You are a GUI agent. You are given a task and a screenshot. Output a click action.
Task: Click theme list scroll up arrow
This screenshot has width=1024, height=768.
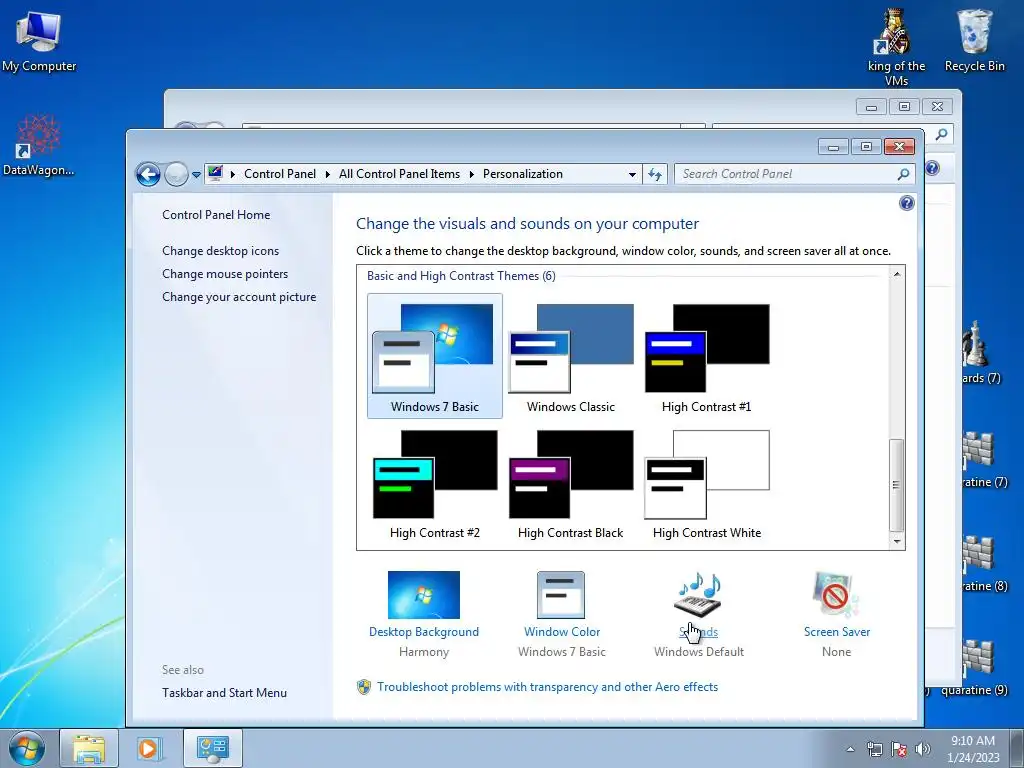click(x=897, y=274)
